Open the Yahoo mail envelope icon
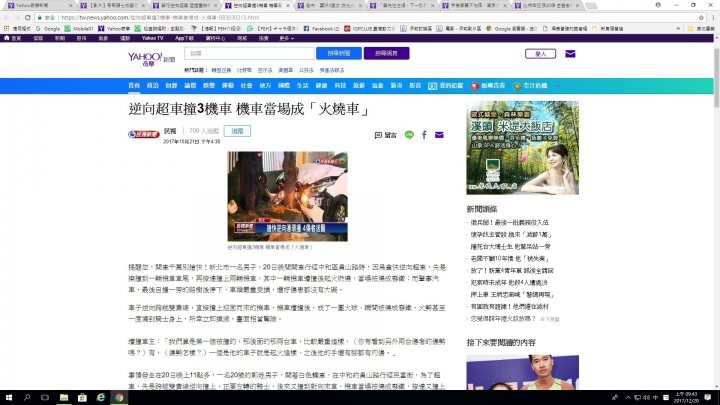720x405 pixels. point(570,54)
